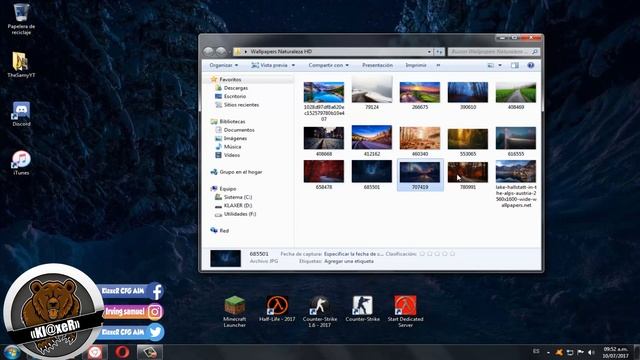Open the Papelera de reciclaje desktop icon
This screenshot has width=640, height=360.
pos(21,18)
